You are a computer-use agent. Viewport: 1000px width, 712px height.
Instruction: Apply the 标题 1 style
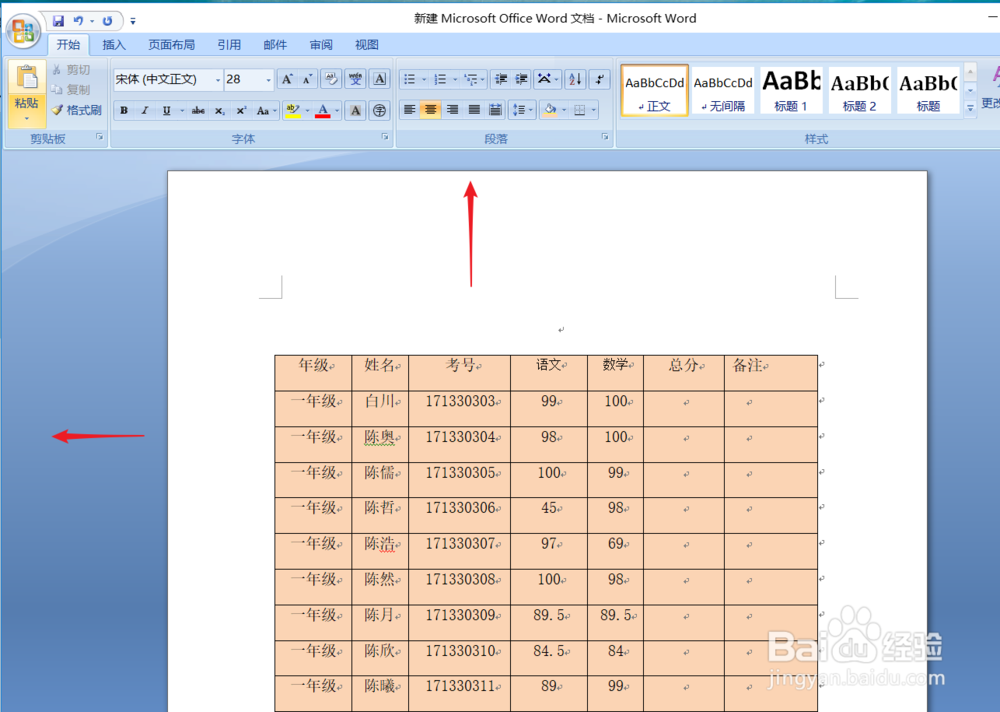click(x=791, y=90)
